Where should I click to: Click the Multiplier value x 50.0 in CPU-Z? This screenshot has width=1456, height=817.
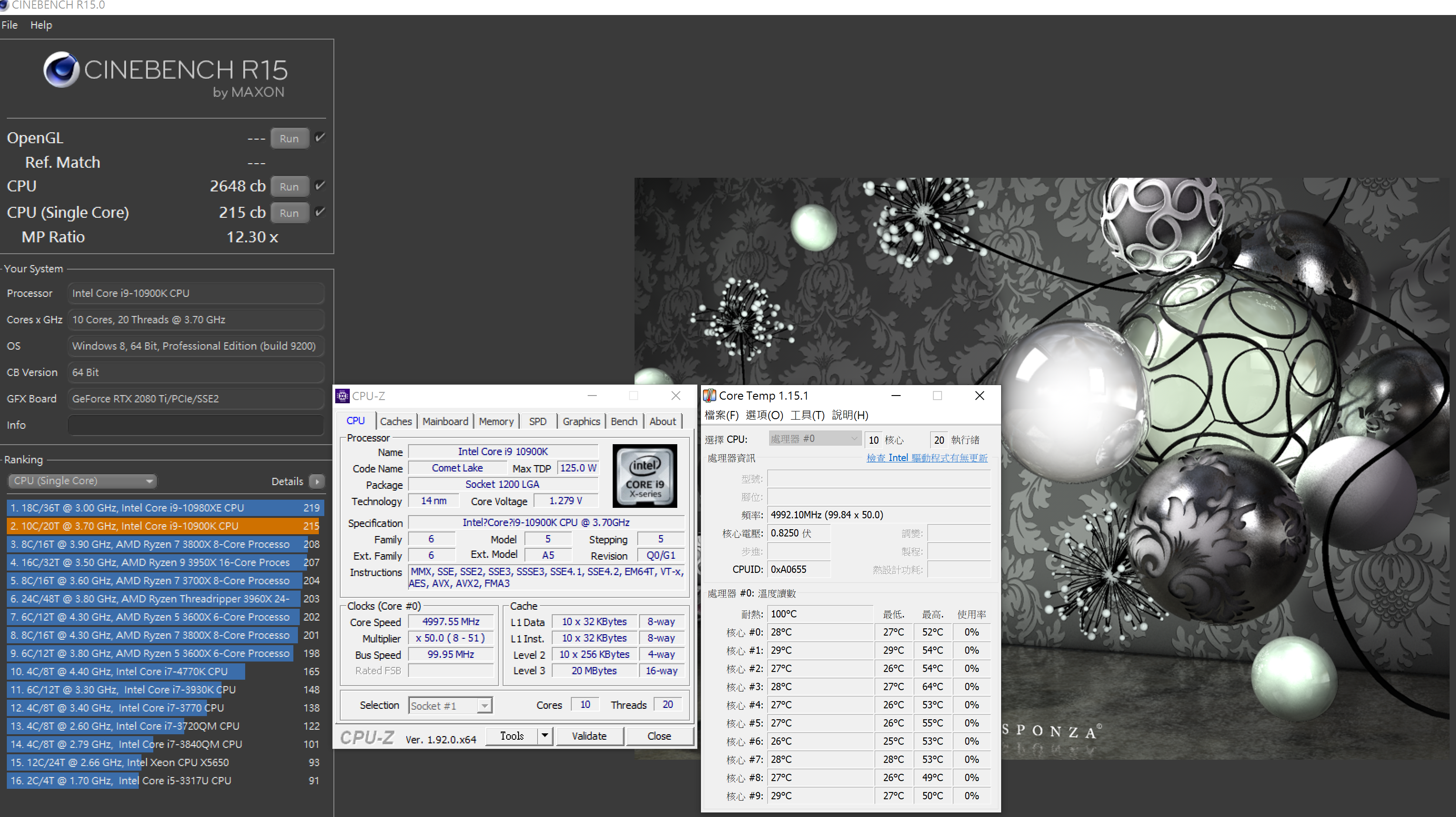coord(450,638)
